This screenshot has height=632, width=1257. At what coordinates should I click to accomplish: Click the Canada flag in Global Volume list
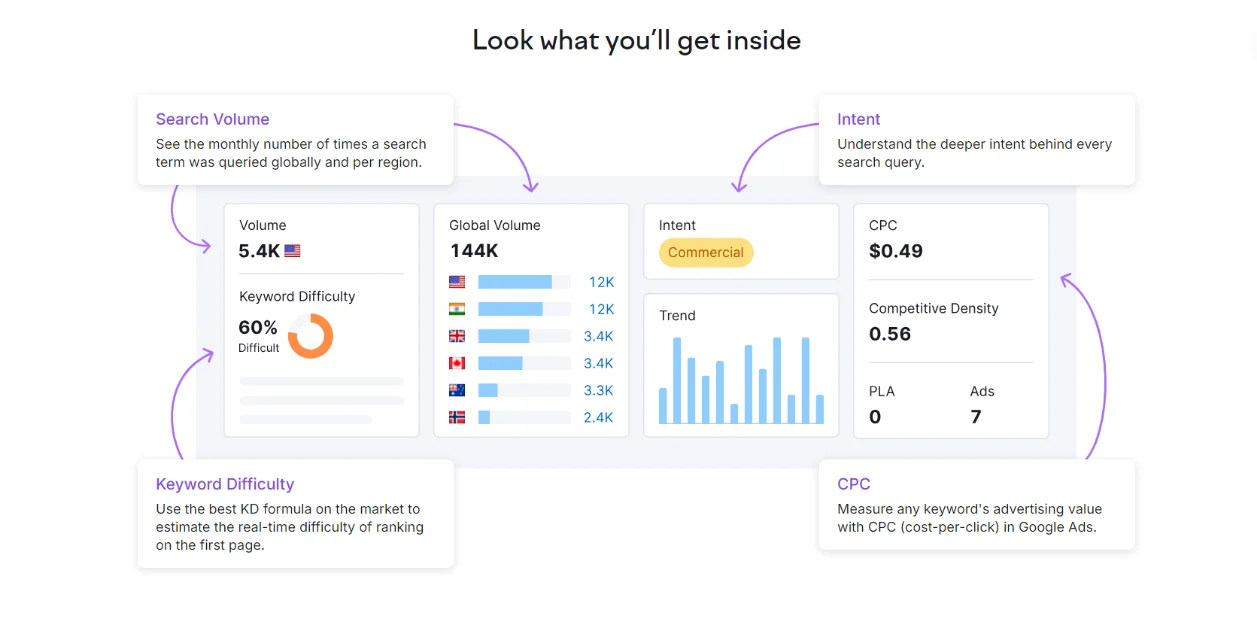point(457,363)
